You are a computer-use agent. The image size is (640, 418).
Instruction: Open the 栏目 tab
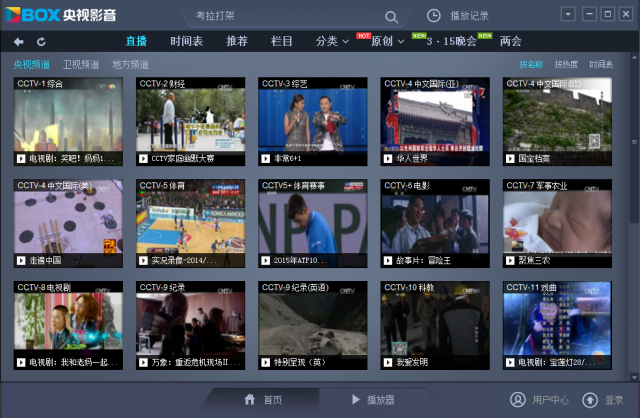(282, 41)
